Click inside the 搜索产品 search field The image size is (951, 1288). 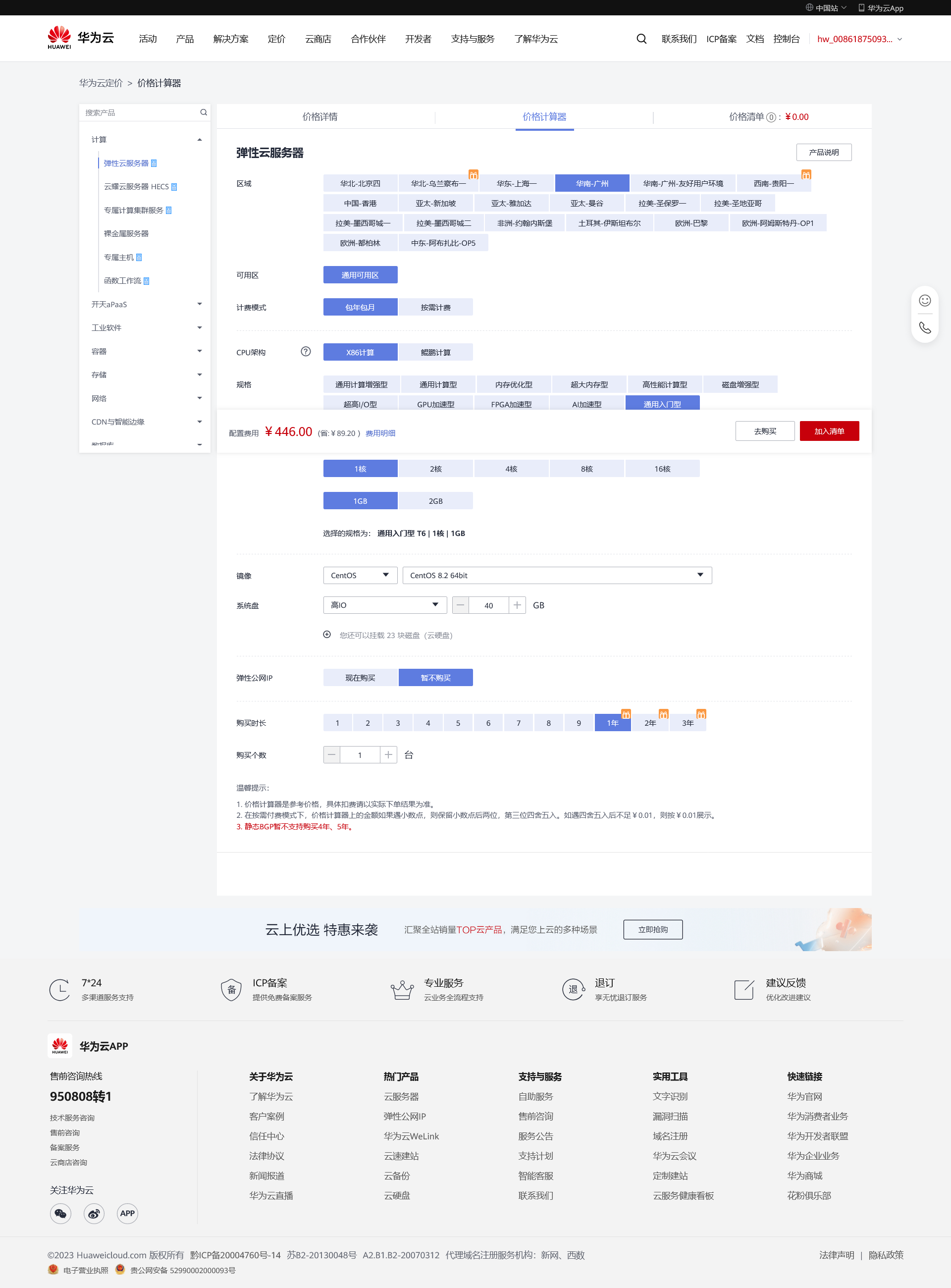point(138,112)
